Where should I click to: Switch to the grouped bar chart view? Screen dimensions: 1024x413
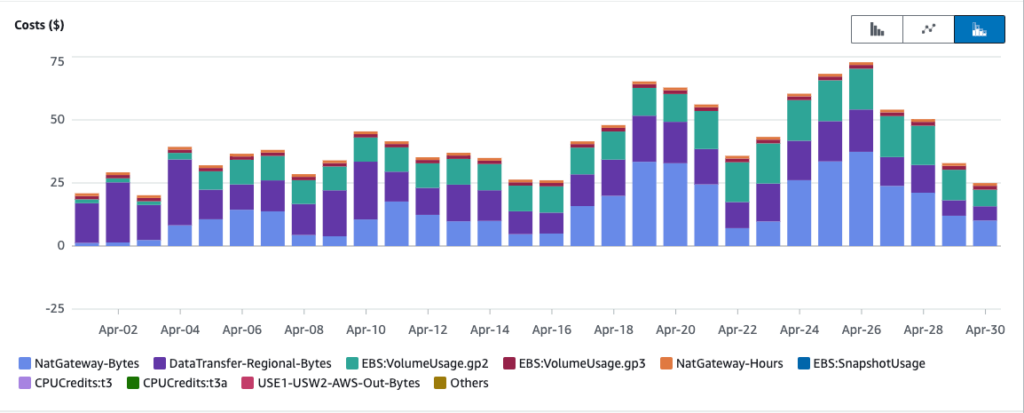point(877,29)
